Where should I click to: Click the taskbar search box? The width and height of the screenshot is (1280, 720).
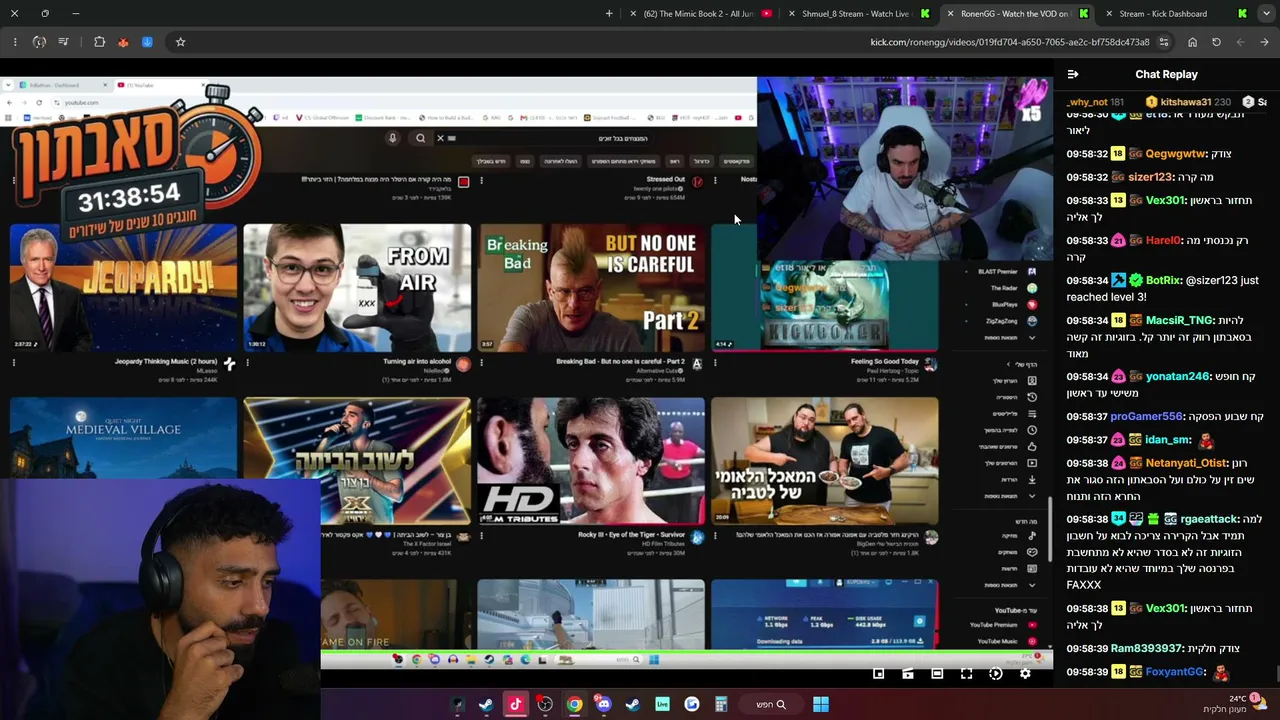pyautogui.click(x=771, y=704)
